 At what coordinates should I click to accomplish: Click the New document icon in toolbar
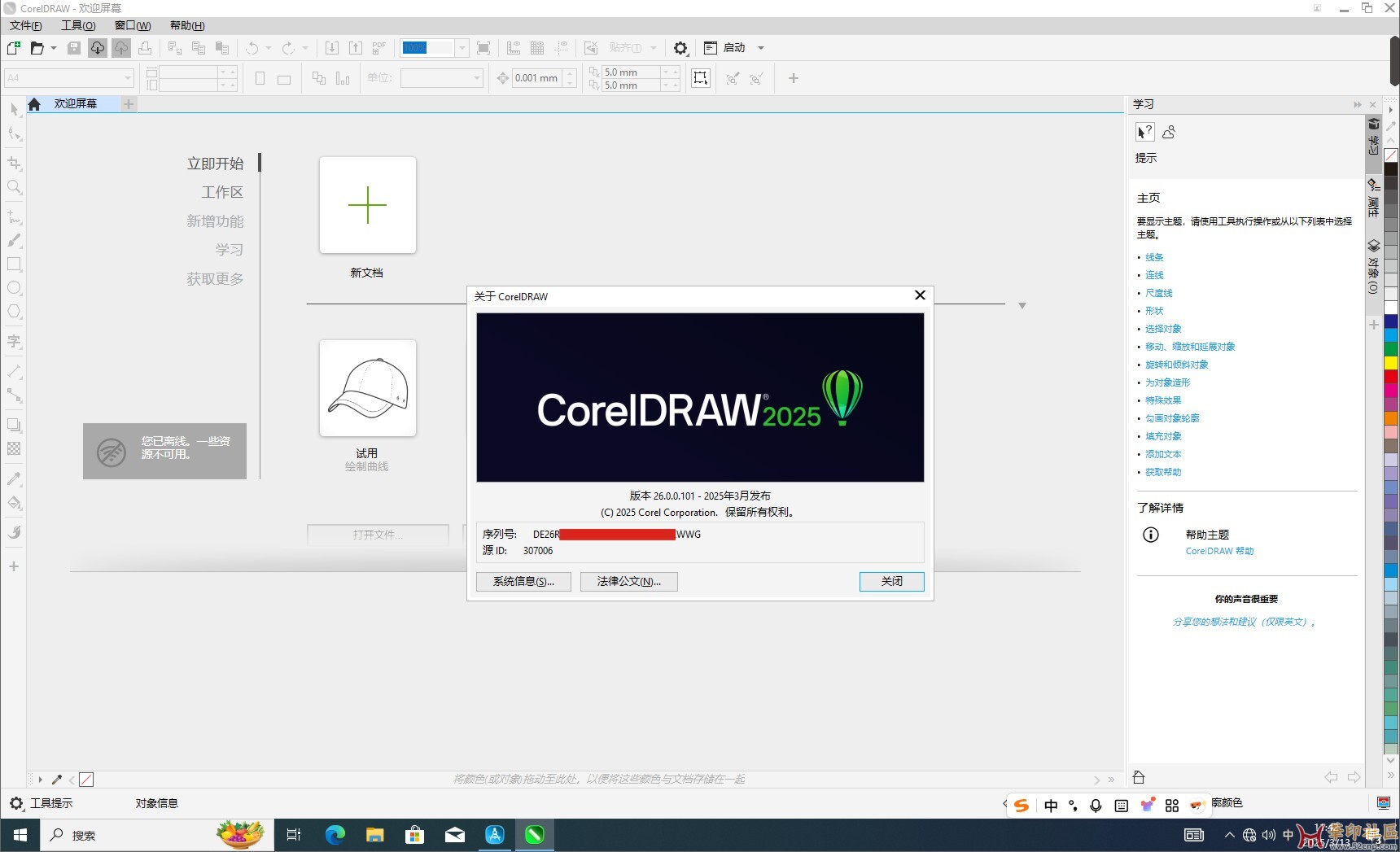(x=14, y=48)
